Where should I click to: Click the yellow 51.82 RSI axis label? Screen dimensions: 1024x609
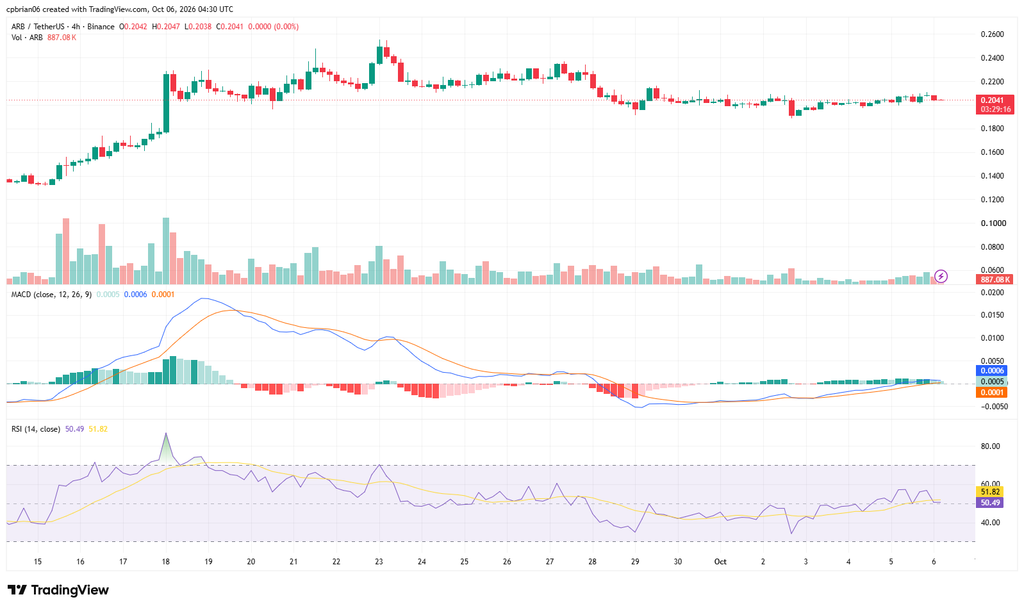tap(990, 492)
